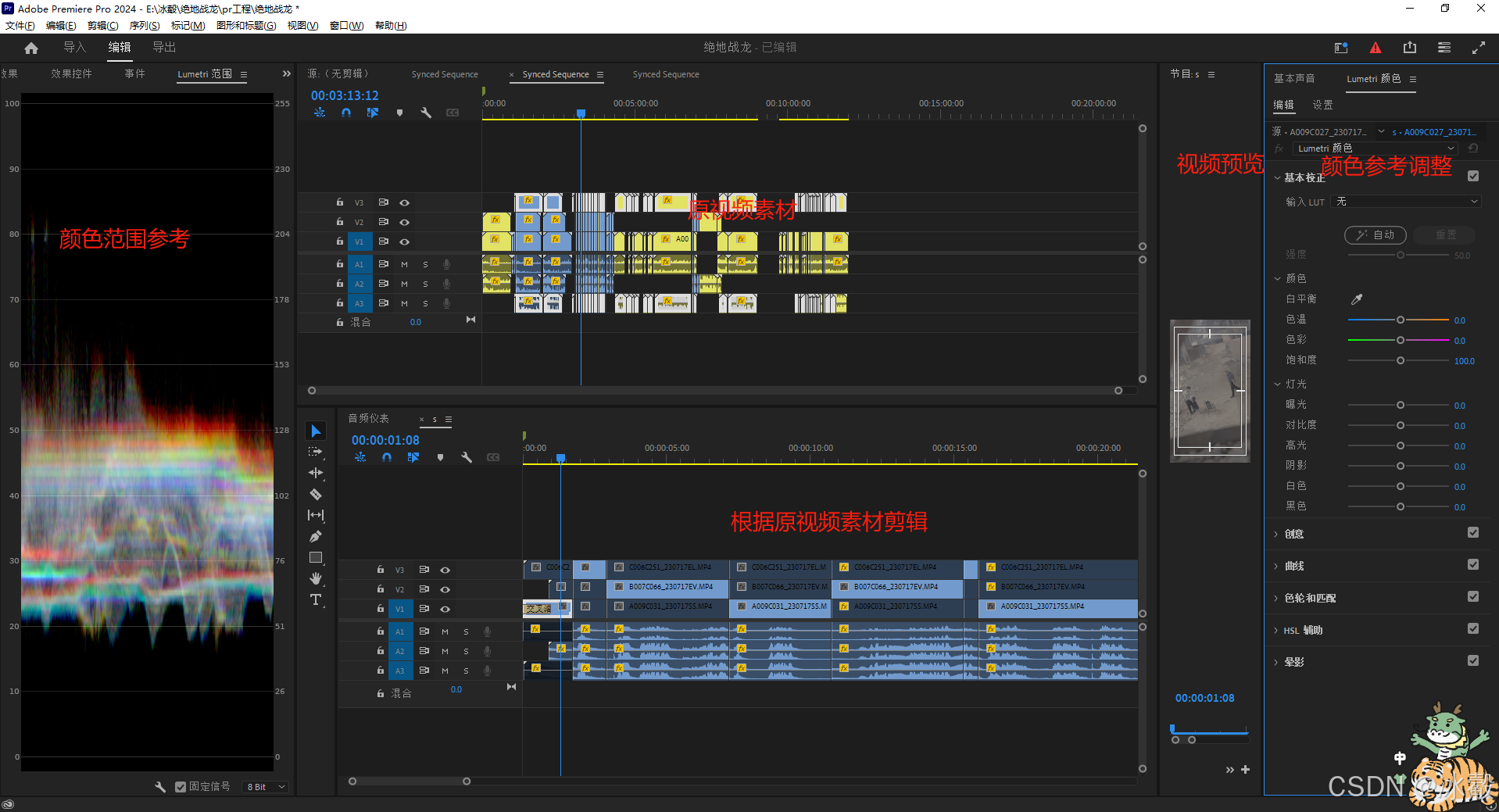Viewport: 1499px width, 812px height.
Task: Open the File menu
Action: (20, 26)
